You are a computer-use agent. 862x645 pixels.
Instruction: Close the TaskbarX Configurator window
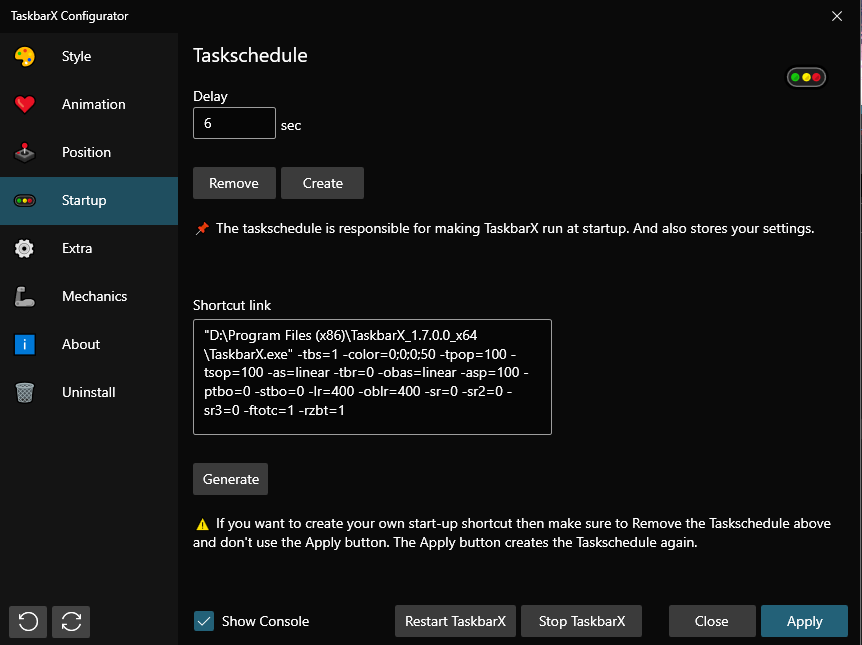837,16
